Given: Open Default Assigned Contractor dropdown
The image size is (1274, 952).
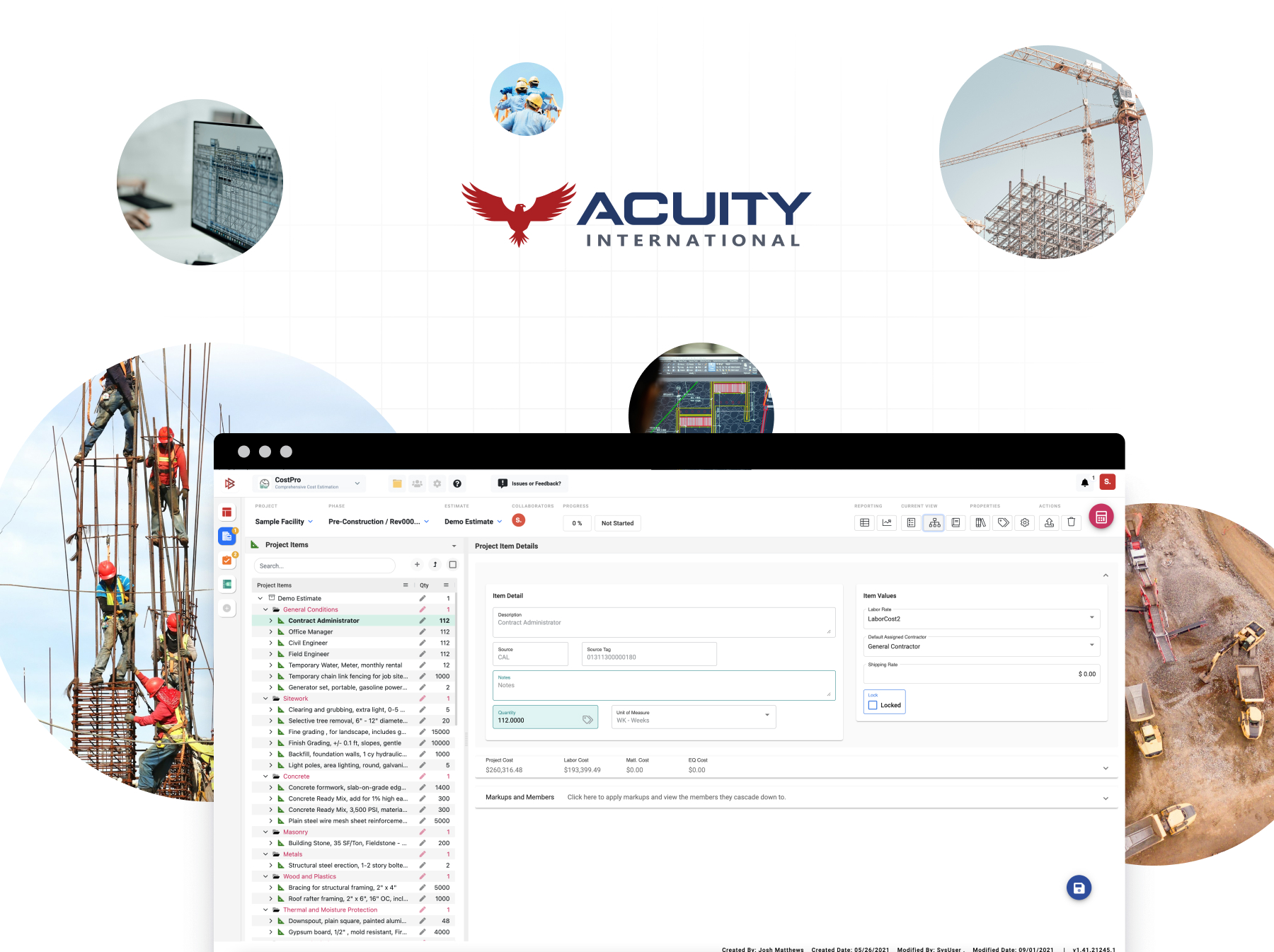Looking at the screenshot, I should pos(982,646).
